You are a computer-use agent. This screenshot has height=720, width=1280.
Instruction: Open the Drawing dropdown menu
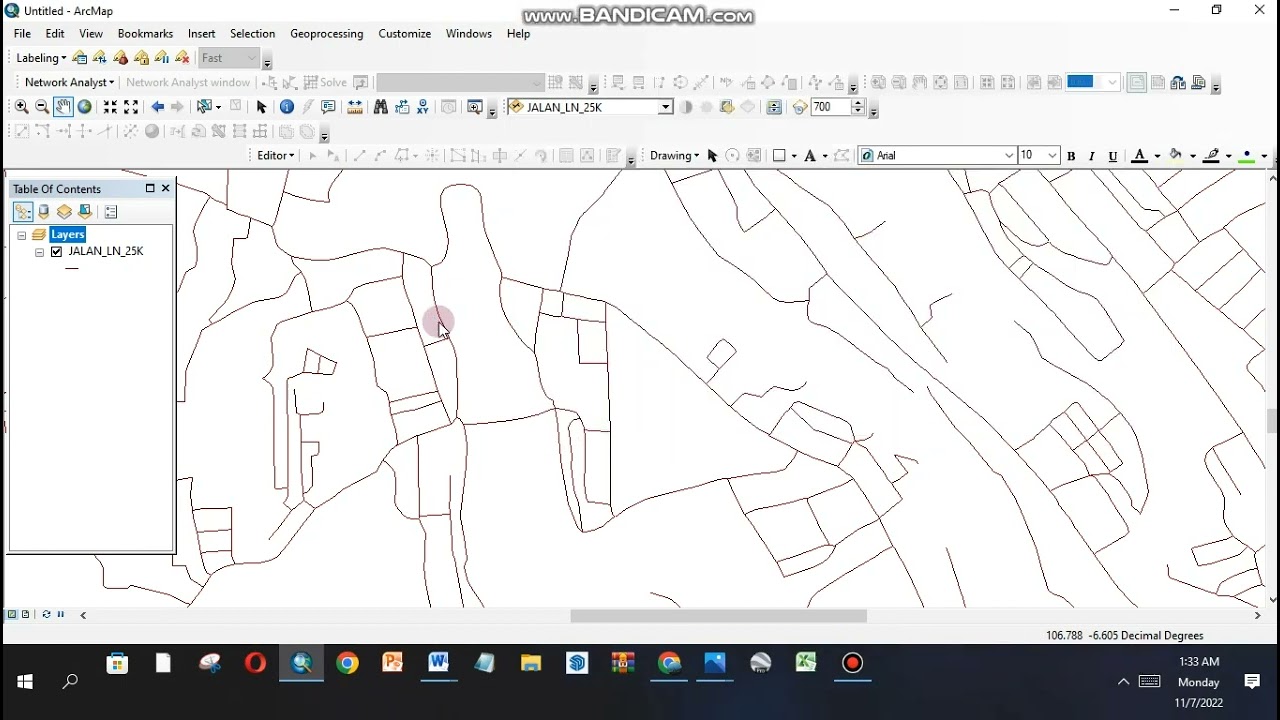pos(674,156)
